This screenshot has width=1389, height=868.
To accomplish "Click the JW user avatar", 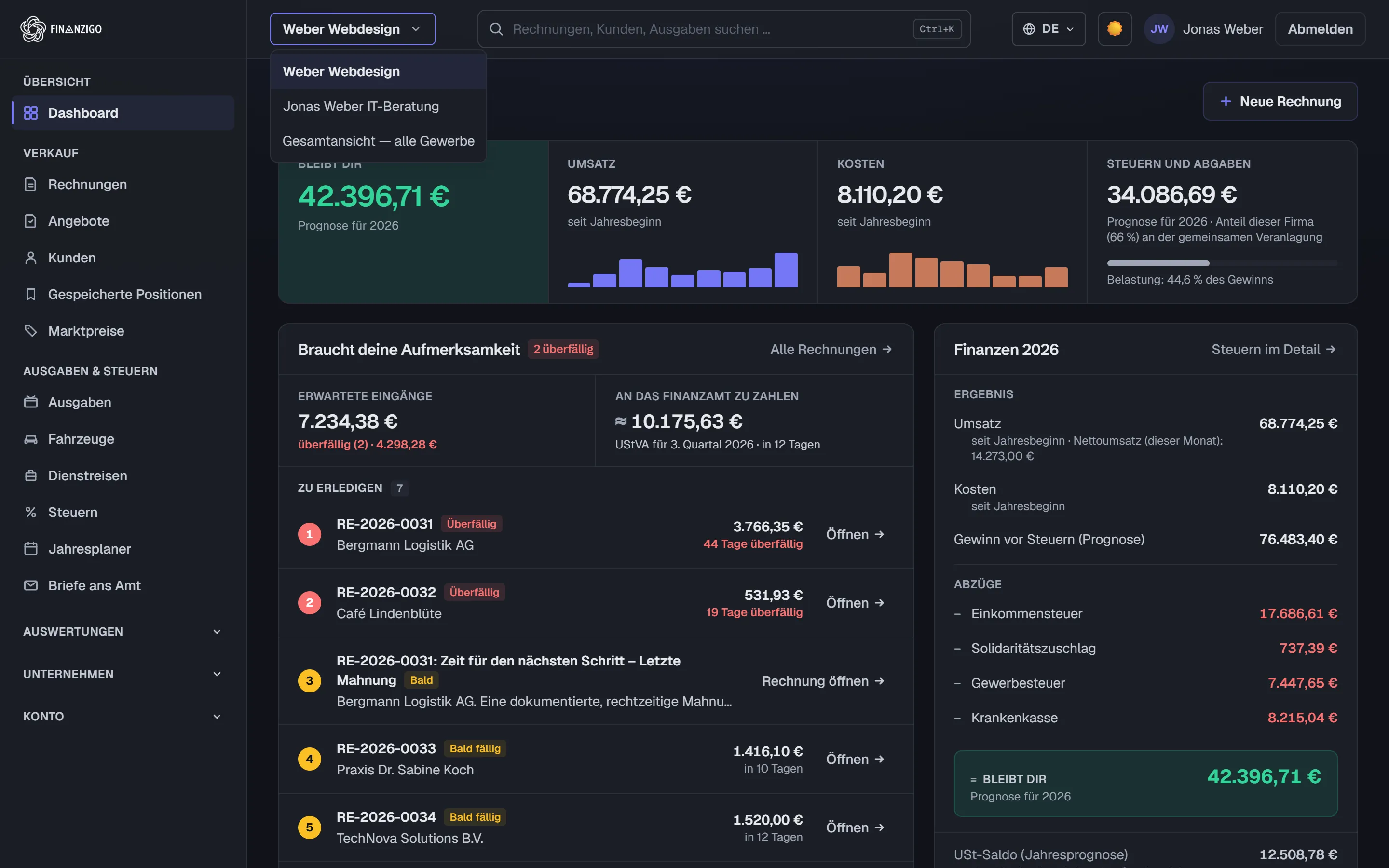I will pos(1159,29).
